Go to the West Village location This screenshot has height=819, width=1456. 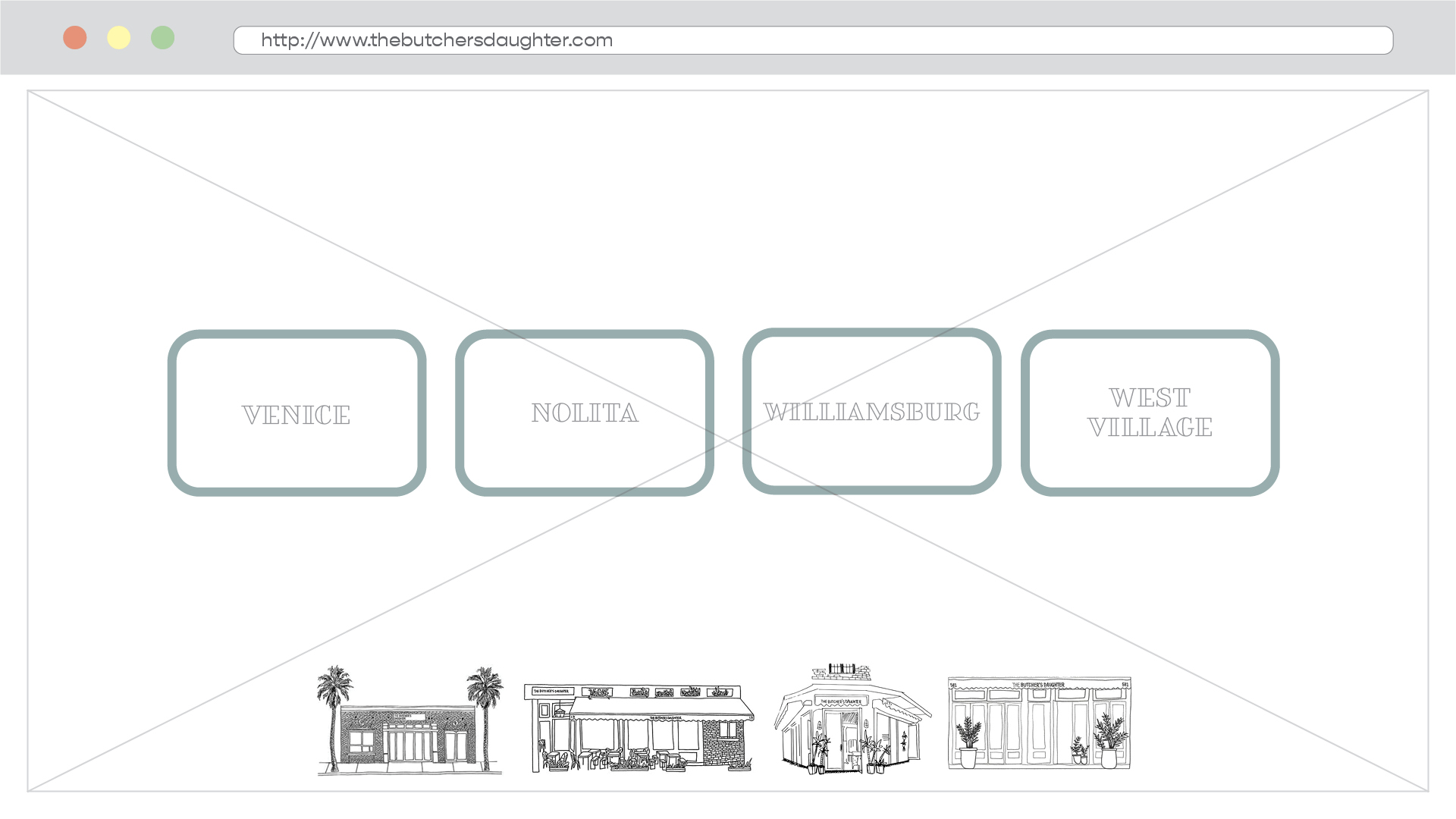[x=1150, y=413]
